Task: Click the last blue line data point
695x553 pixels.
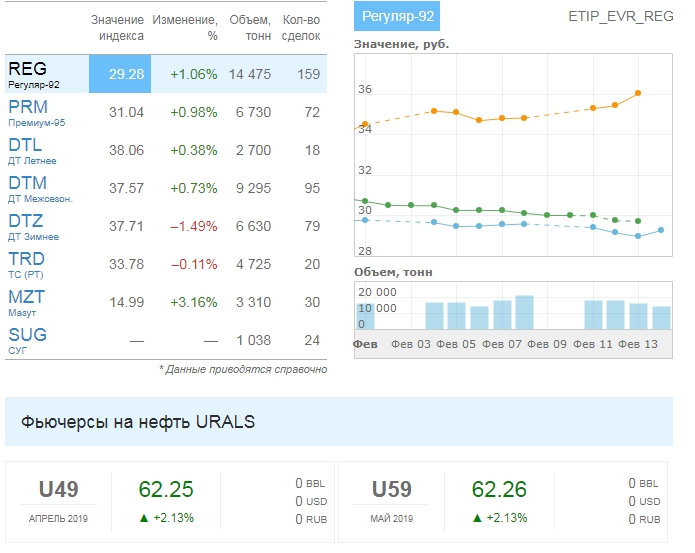Action: [x=661, y=230]
